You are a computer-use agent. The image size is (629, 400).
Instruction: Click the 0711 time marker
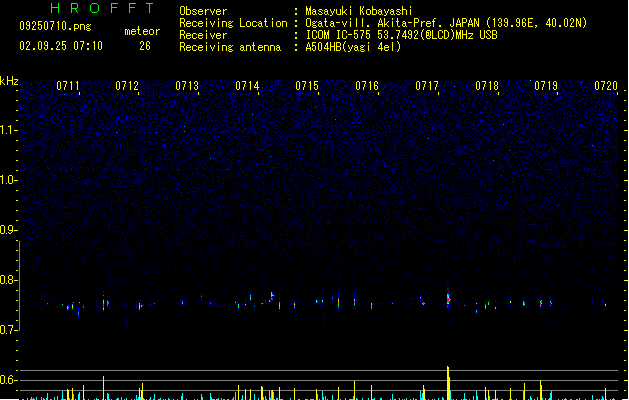point(67,86)
